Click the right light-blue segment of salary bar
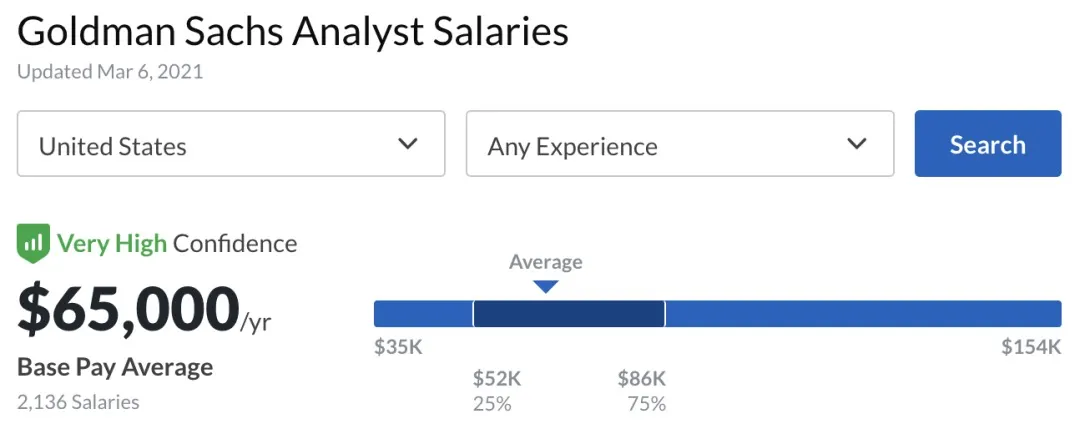This screenshot has height=434, width=1080. (862, 314)
